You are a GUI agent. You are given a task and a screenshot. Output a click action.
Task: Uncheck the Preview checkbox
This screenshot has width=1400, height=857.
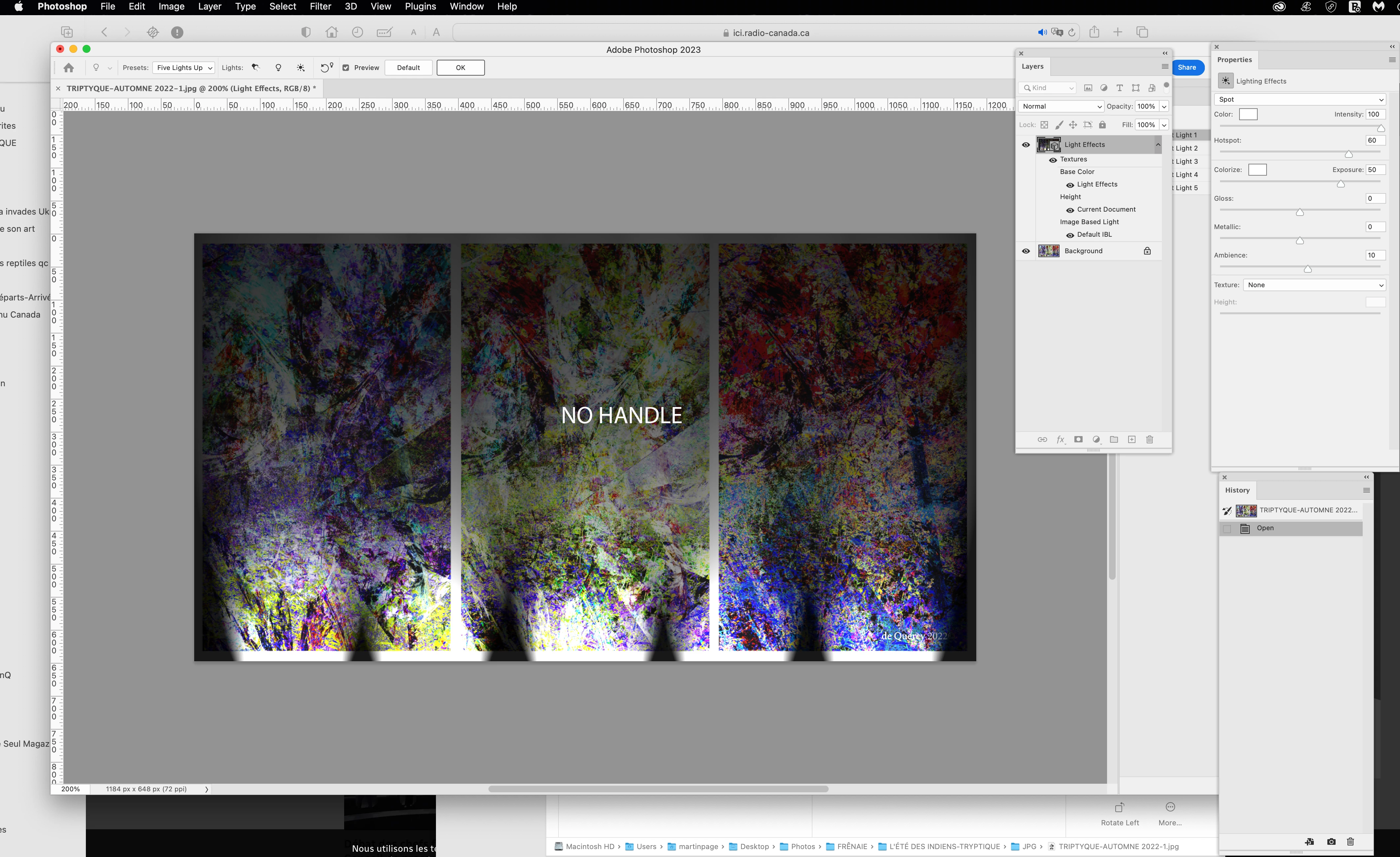click(346, 68)
